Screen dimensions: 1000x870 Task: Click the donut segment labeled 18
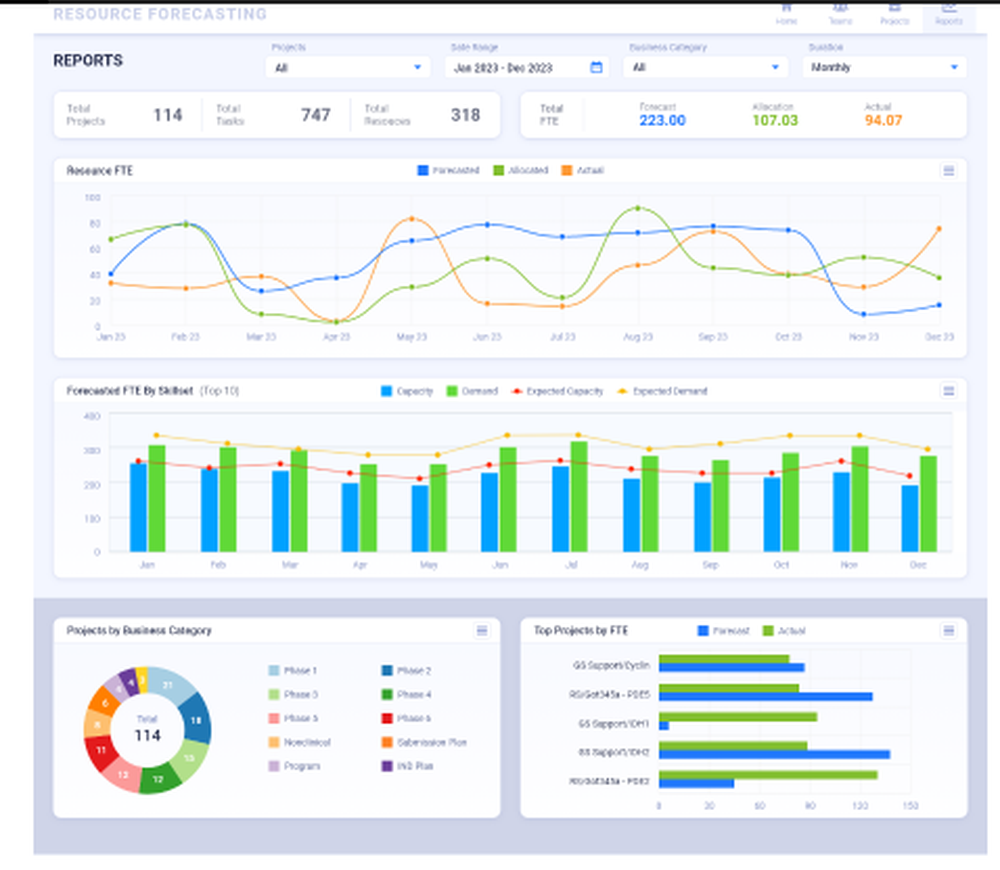(x=196, y=719)
